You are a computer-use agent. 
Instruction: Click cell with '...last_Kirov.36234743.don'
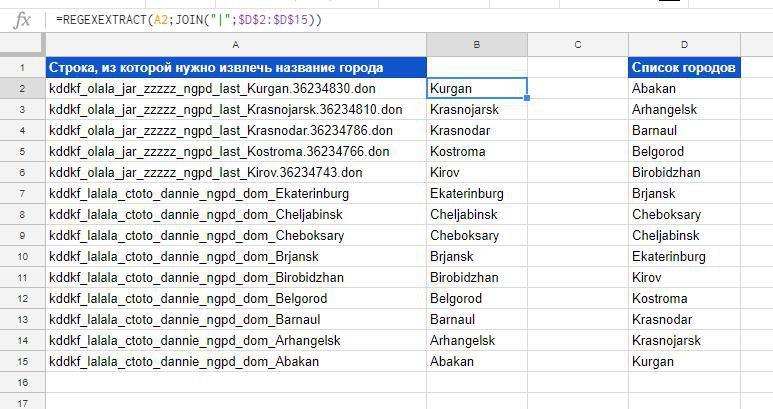pyautogui.click(x=236, y=172)
